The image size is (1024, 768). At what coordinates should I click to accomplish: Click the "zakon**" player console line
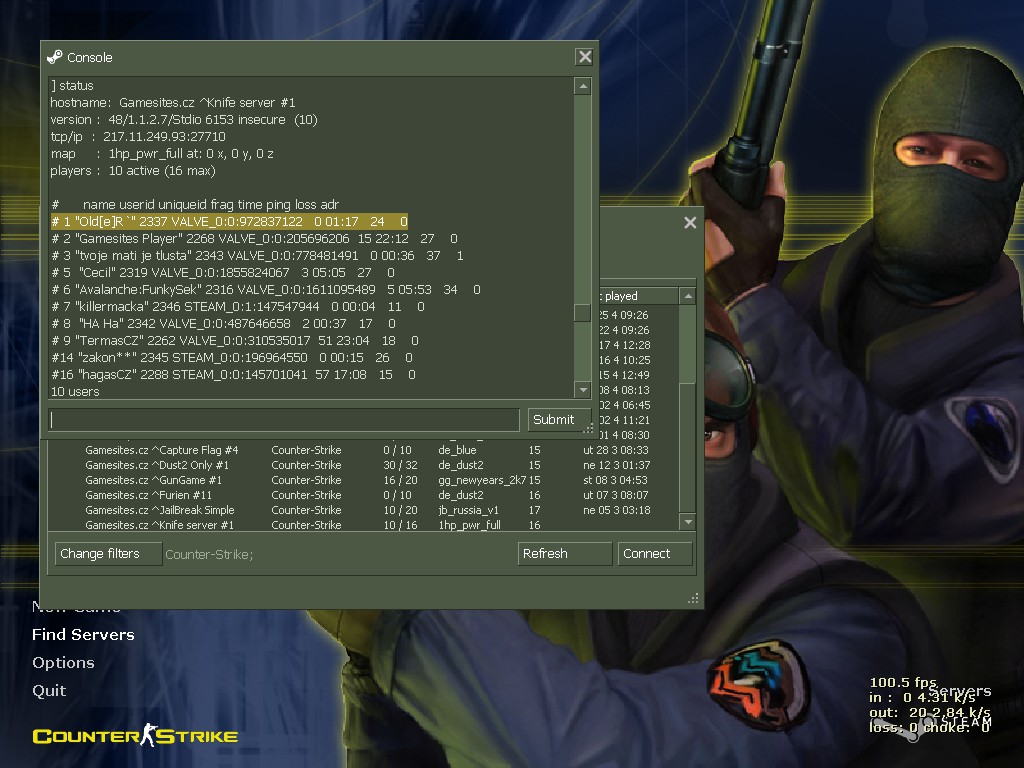pos(232,357)
